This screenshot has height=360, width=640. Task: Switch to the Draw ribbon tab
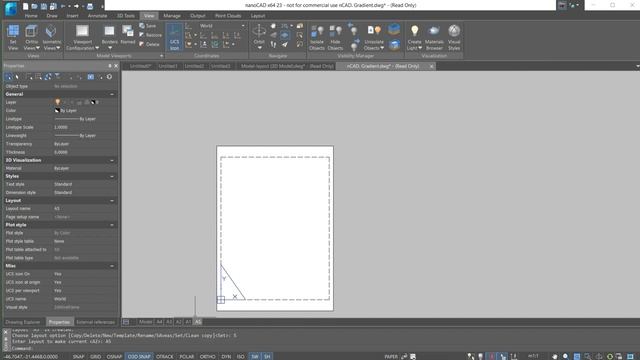(52, 16)
